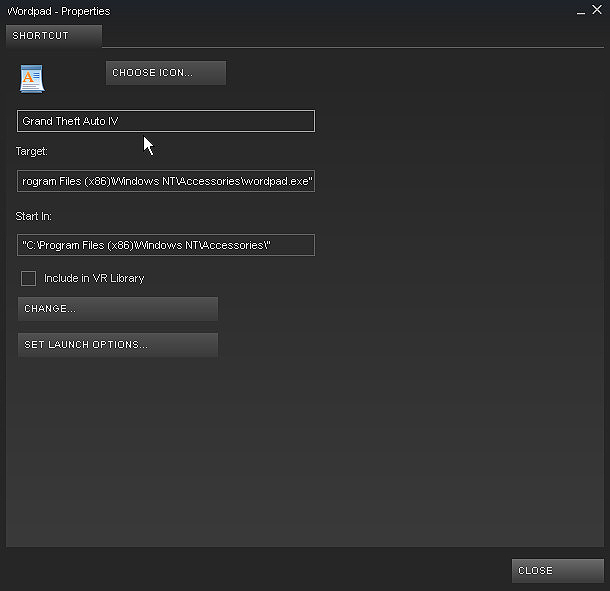Open the Choose Icon dialog
This screenshot has width=610, height=591.
coord(166,73)
